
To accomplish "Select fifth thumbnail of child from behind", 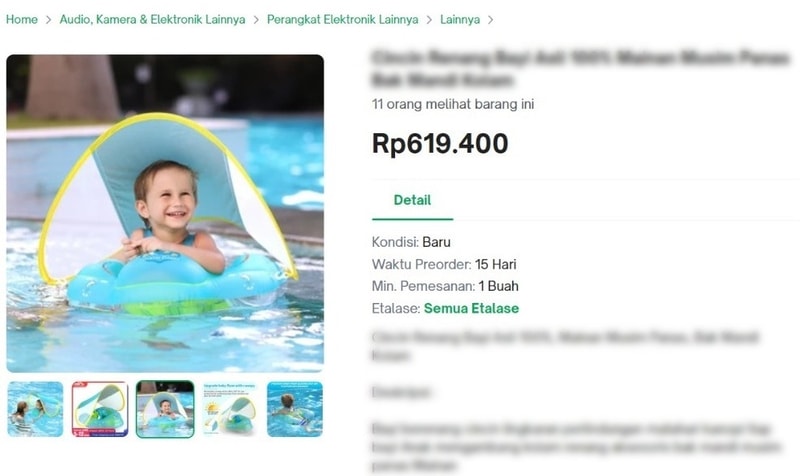I will 295,409.
